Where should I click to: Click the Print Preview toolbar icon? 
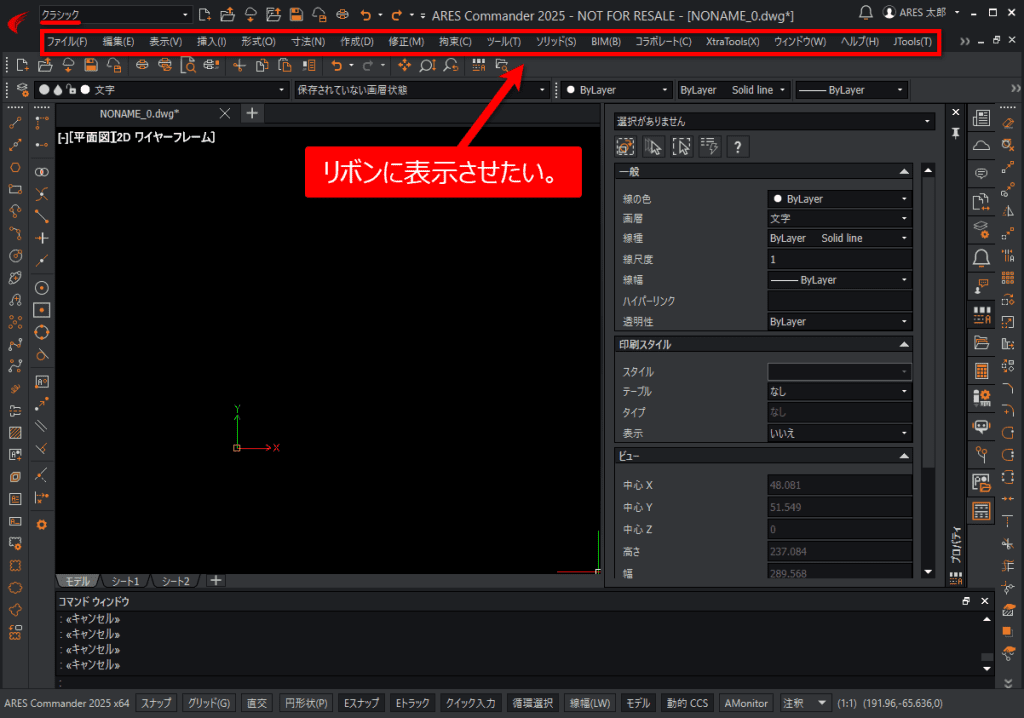point(187,65)
